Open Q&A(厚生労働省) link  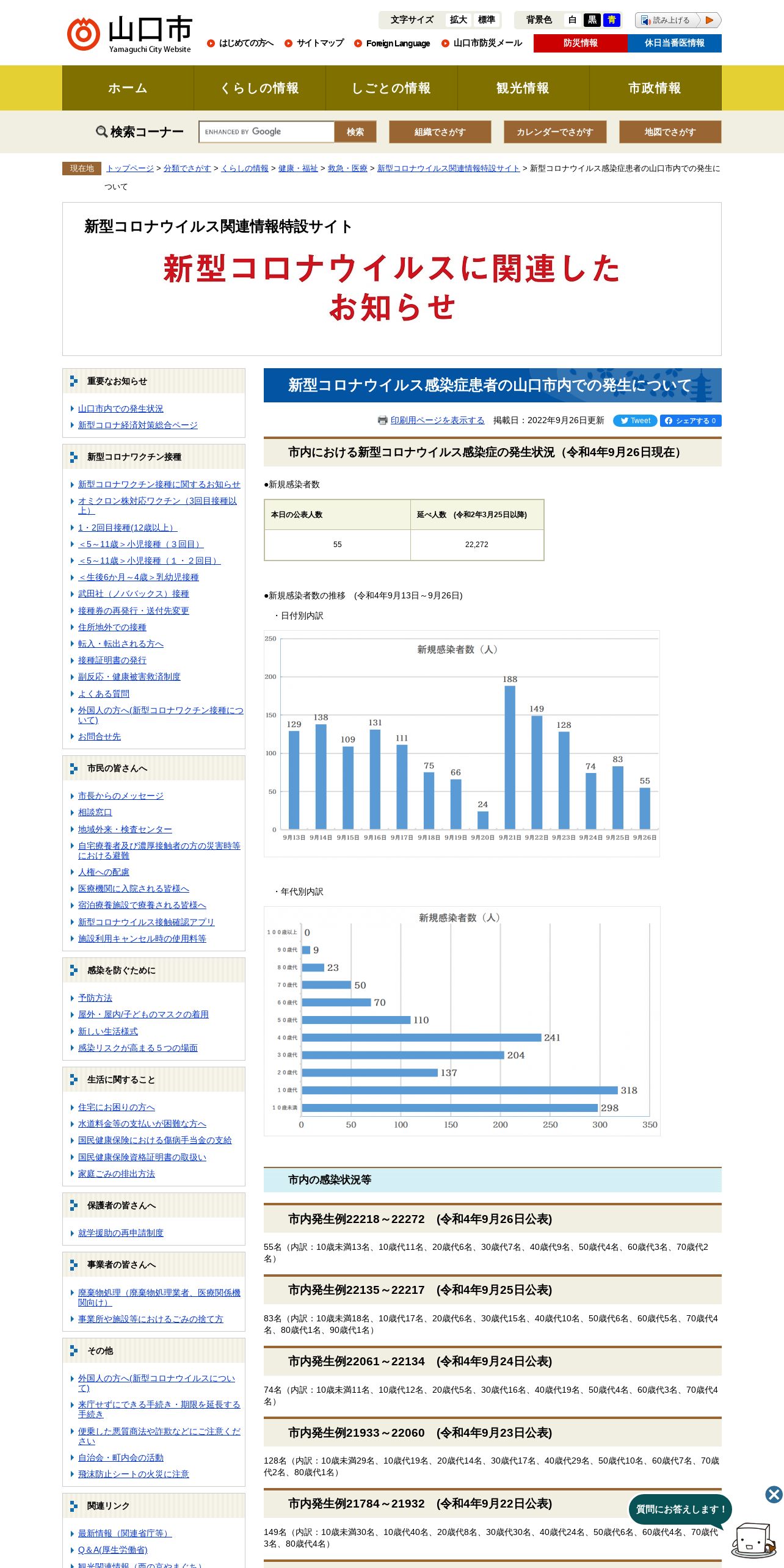click(x=113, y=1550)
